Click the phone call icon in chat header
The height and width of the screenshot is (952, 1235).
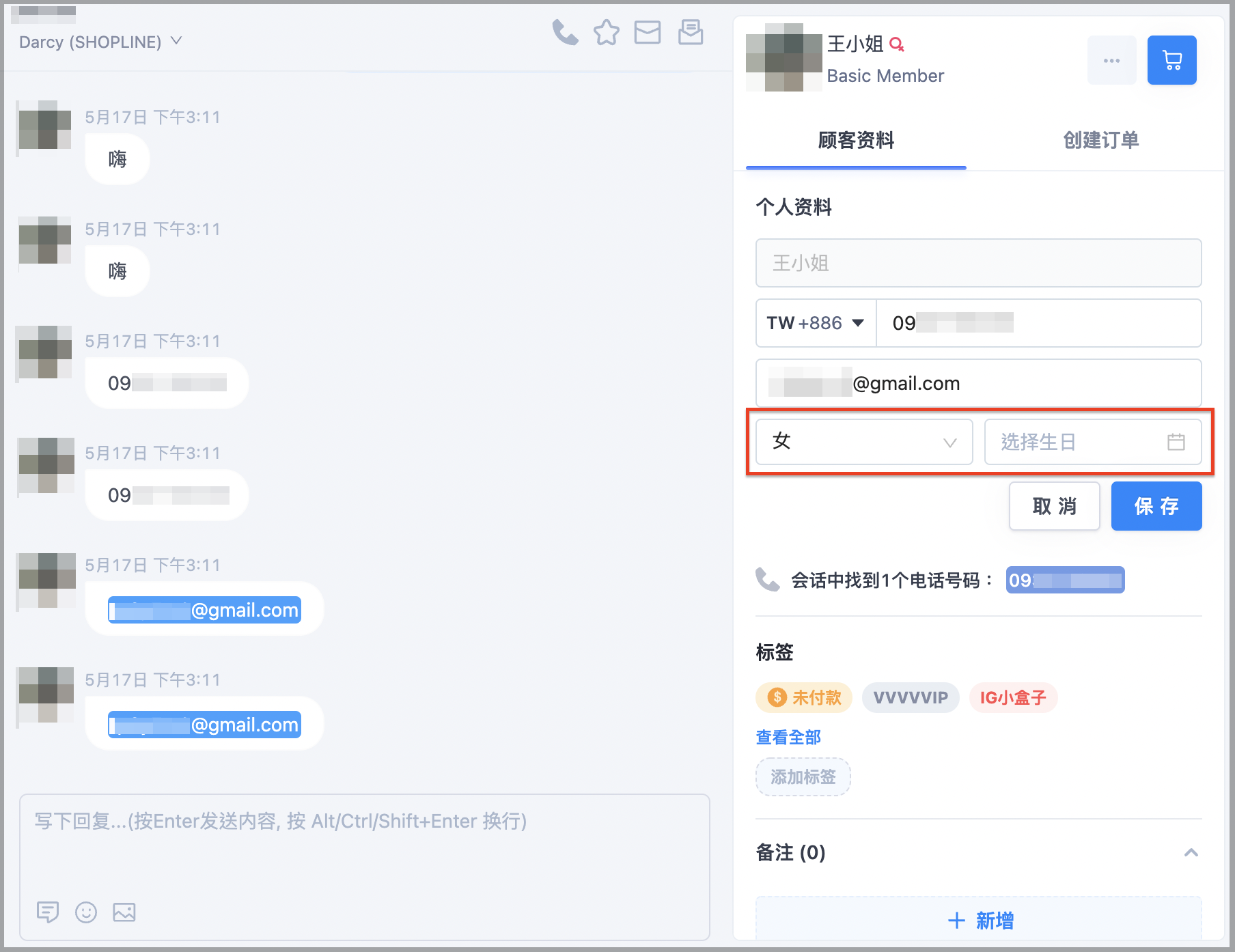point(565,32)
